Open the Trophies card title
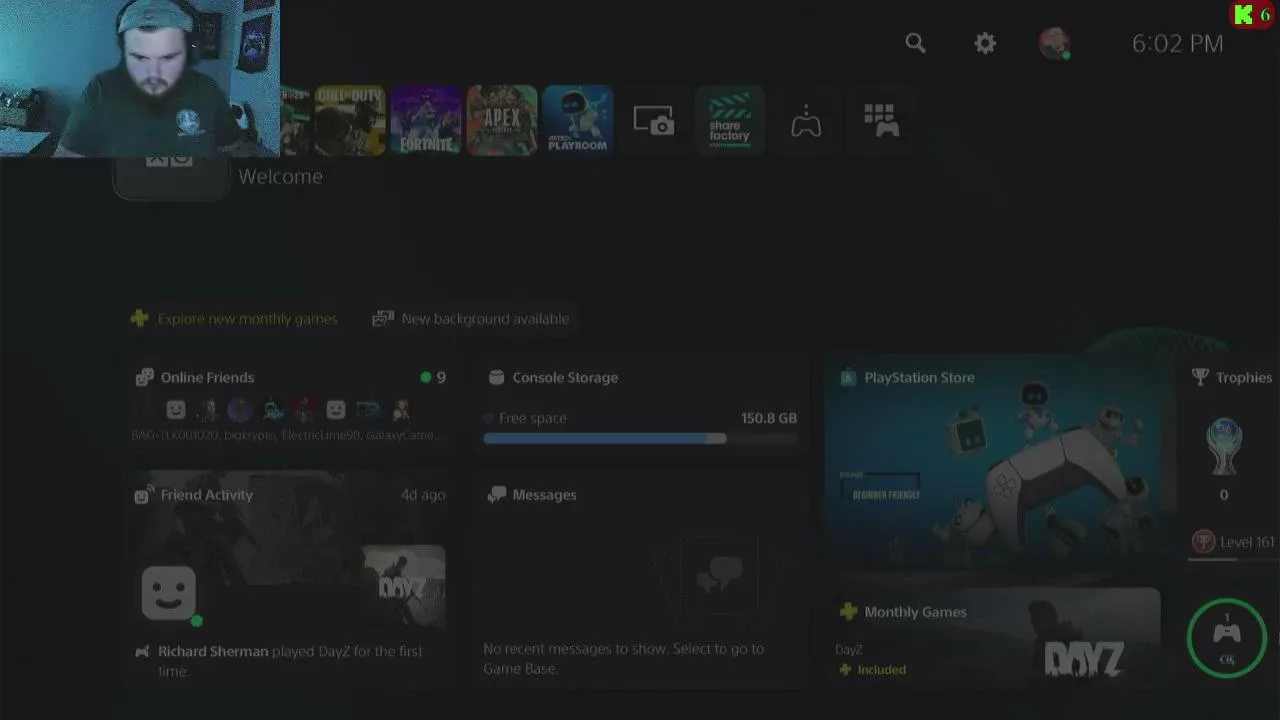 [1244, 377]
